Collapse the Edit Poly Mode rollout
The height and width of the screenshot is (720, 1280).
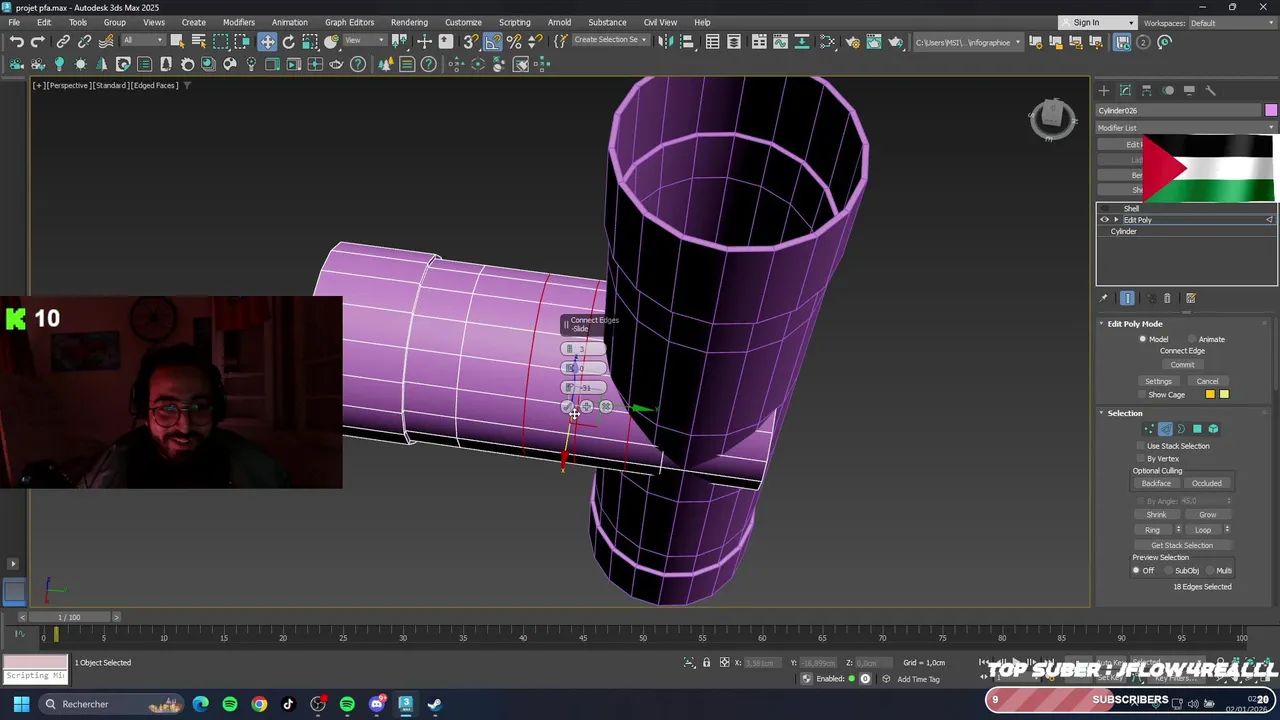coord(1102,324)
